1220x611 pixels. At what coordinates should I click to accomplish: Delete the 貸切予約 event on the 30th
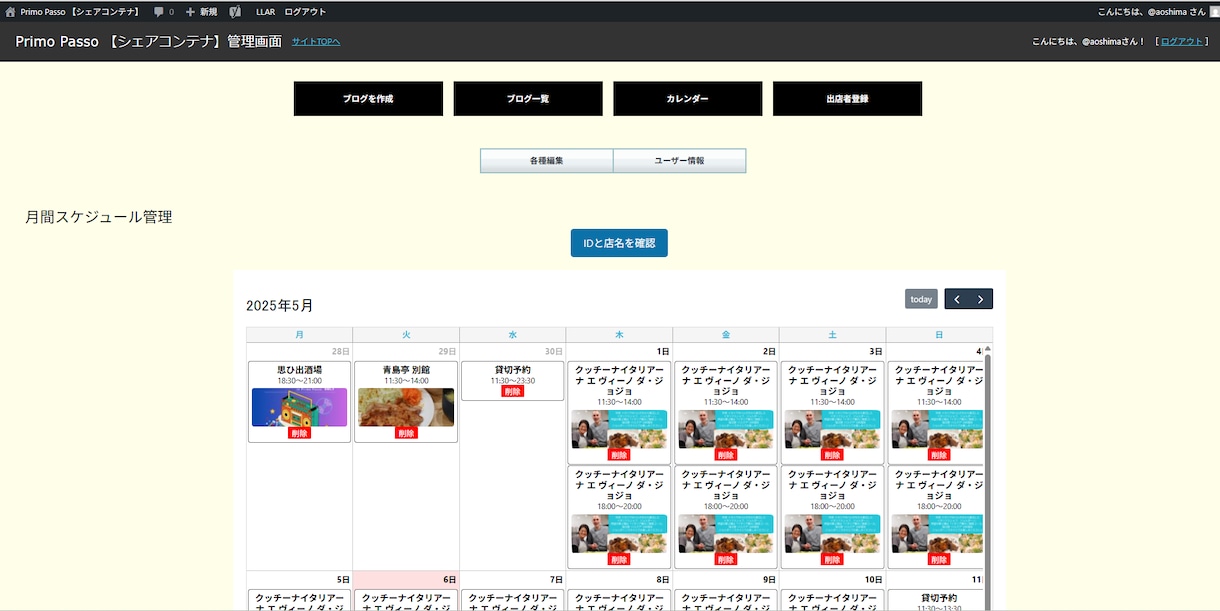click(x=513, y=392)
